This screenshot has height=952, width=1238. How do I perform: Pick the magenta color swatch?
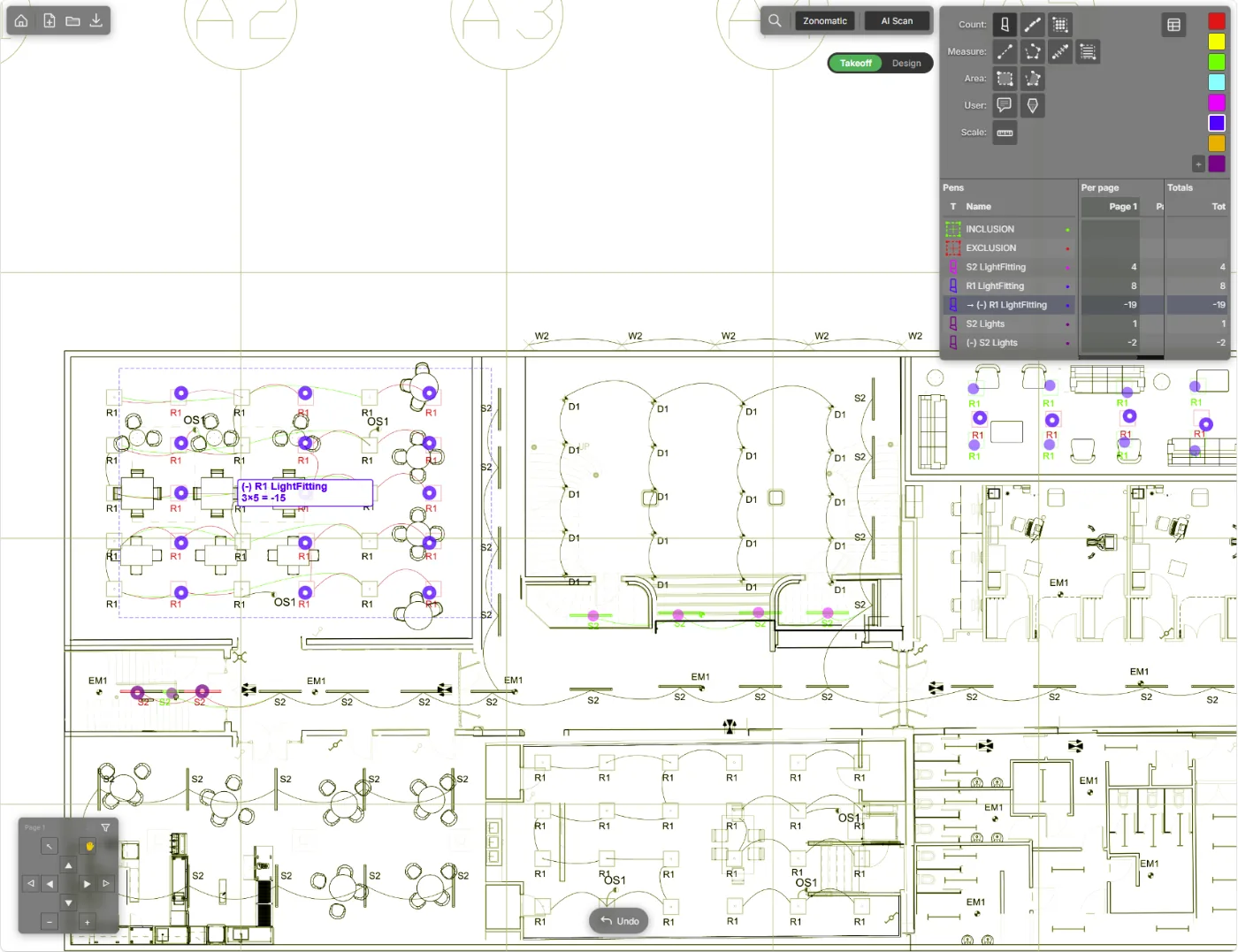[1217, 103]
